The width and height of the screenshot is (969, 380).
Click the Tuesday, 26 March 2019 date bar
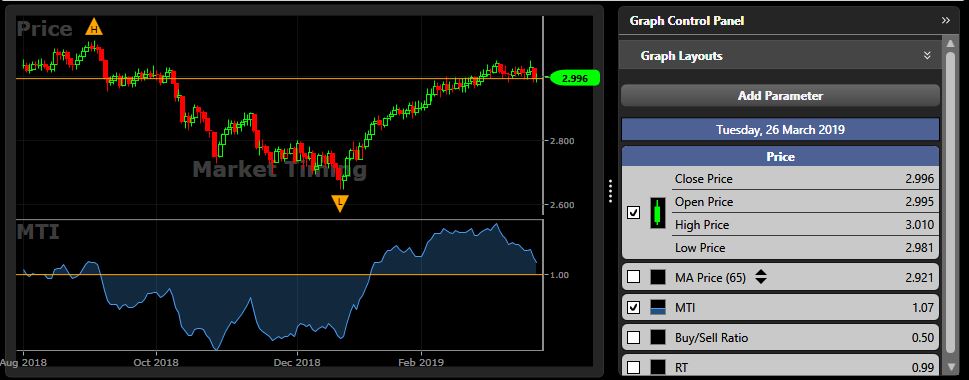pyautogui.click(x=780, y=130)
